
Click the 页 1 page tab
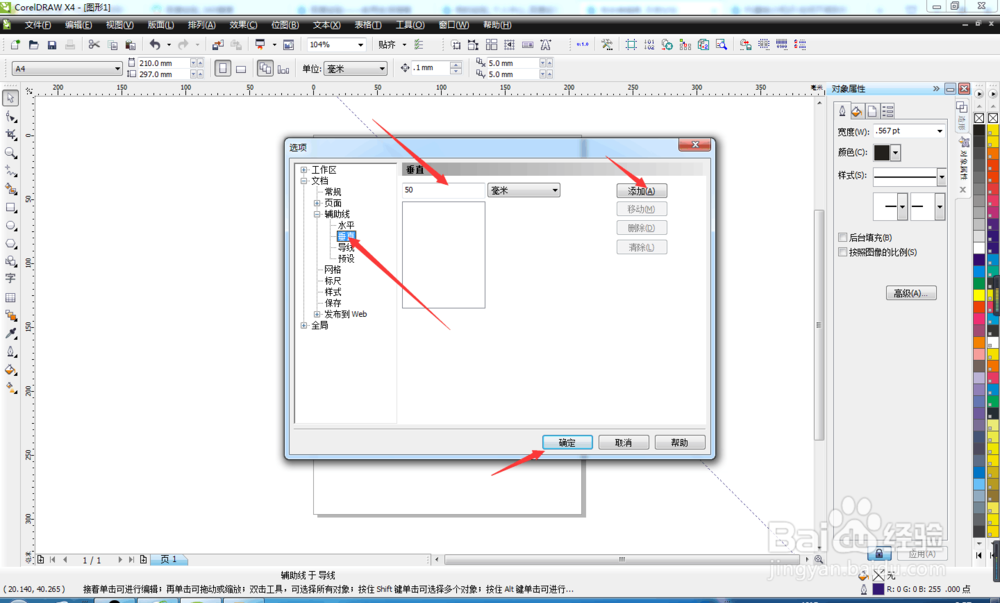coord(169,559)
